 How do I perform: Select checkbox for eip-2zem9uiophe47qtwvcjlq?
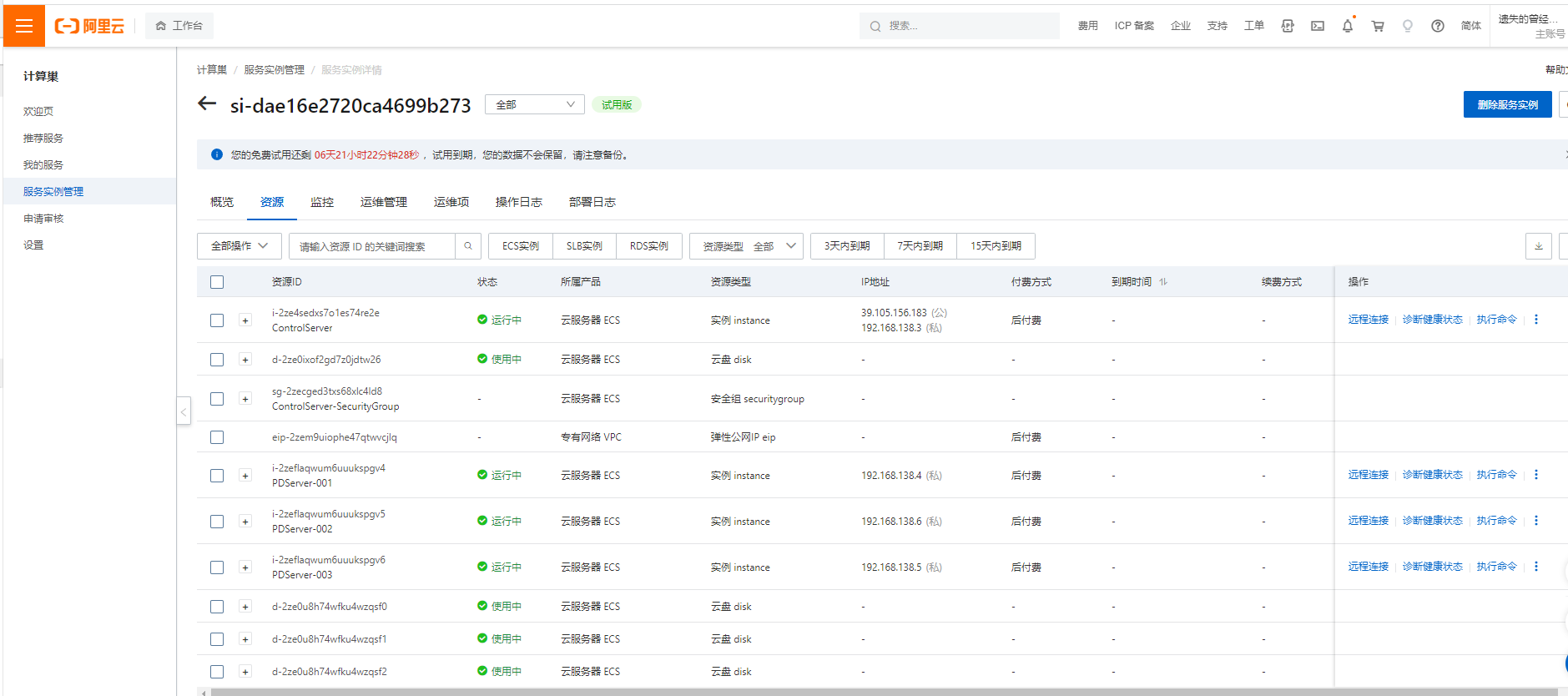[217, 437]
